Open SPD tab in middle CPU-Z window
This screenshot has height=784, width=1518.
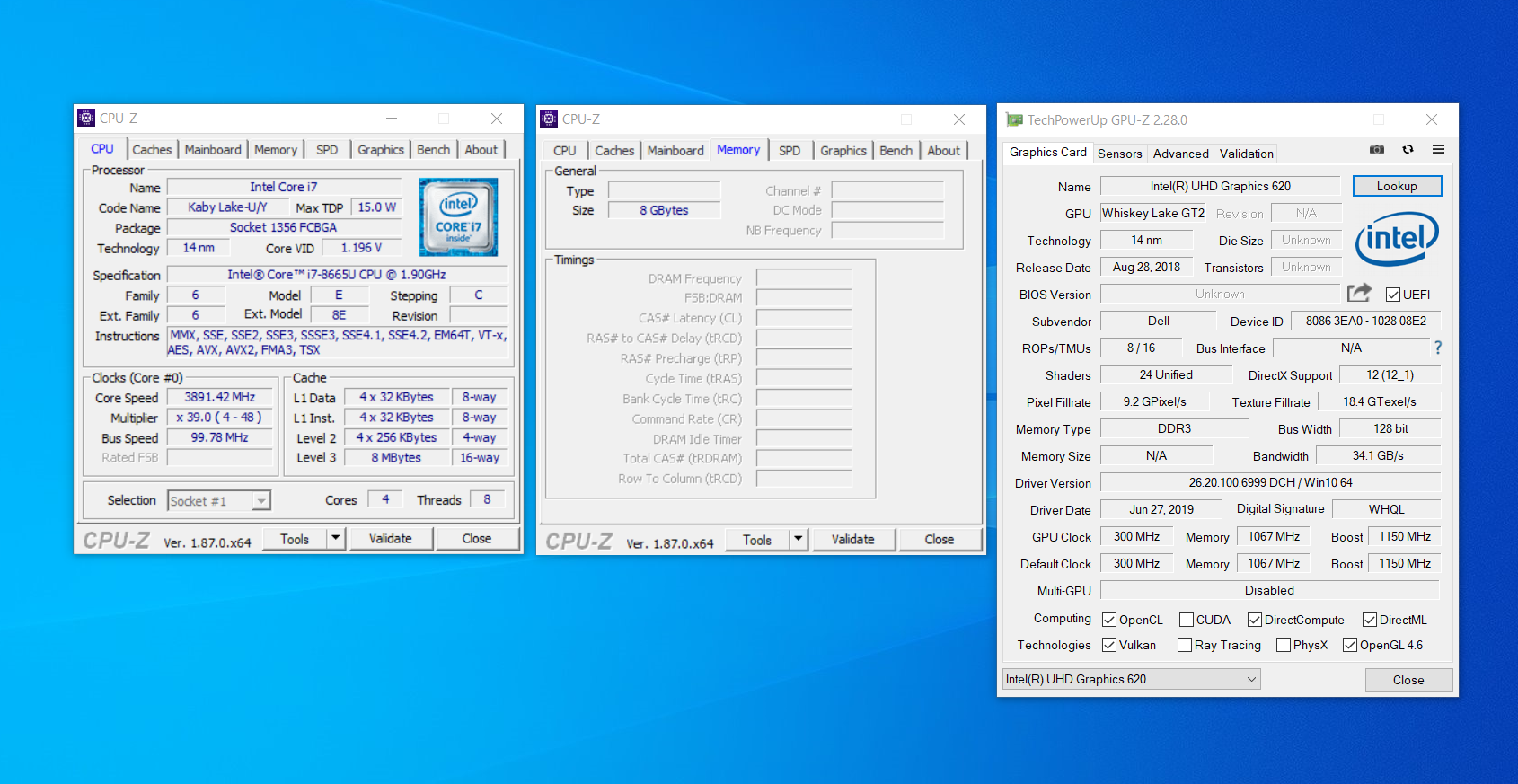click(790, 151)
